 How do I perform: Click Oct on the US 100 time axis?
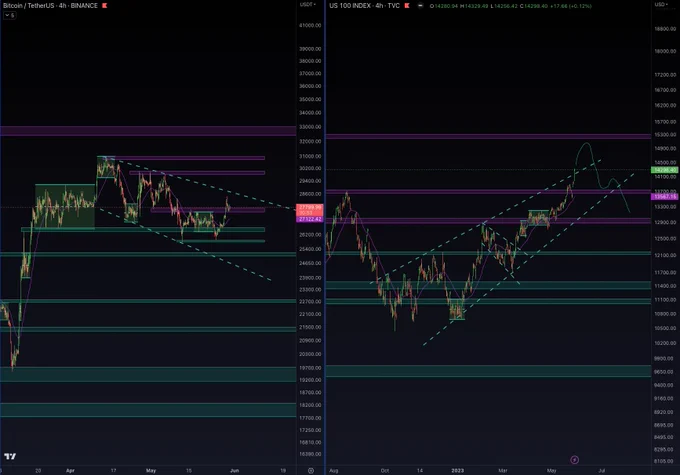[x=385, y=471]
